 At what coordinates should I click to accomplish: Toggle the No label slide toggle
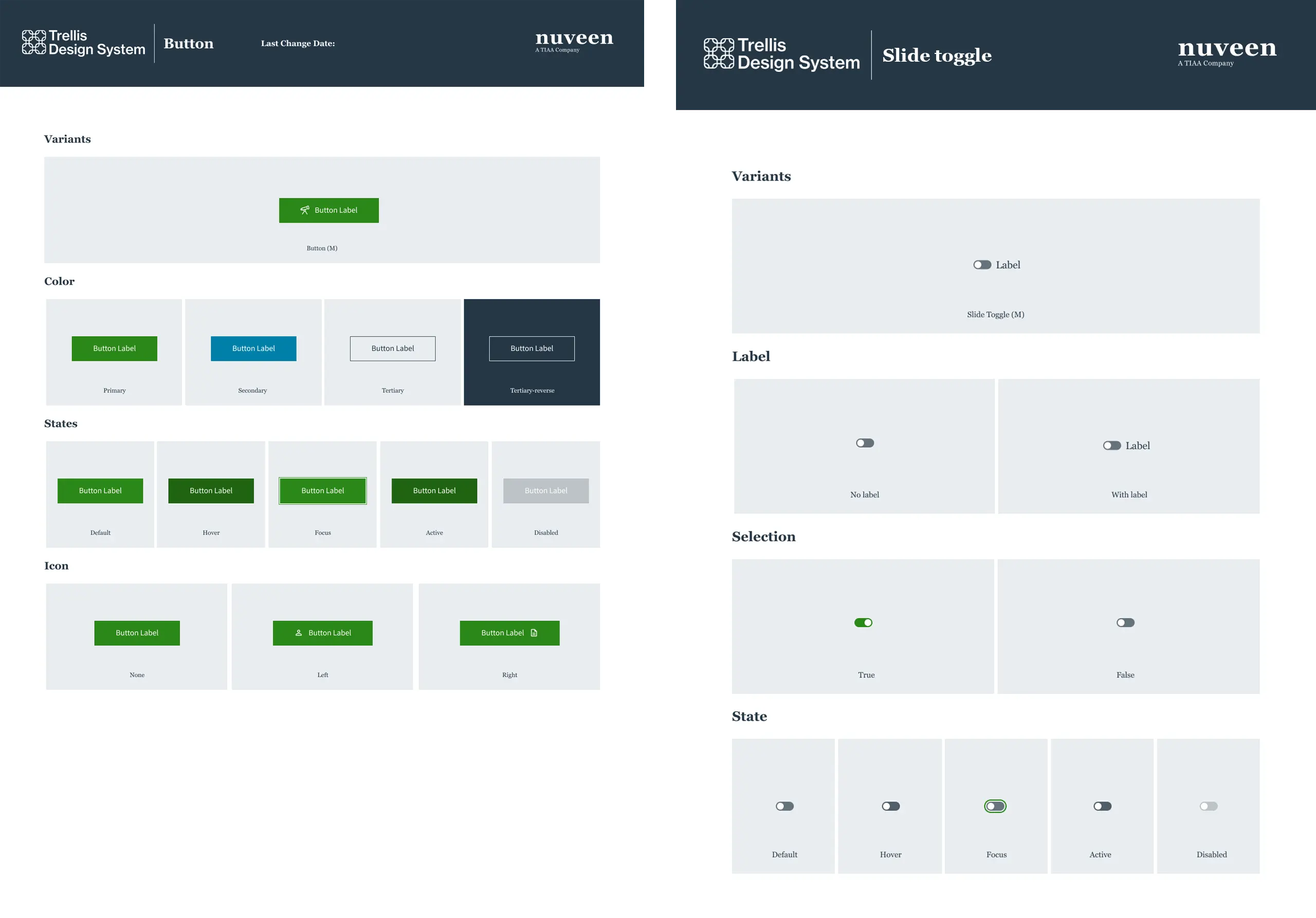click(x=864, y=443)
